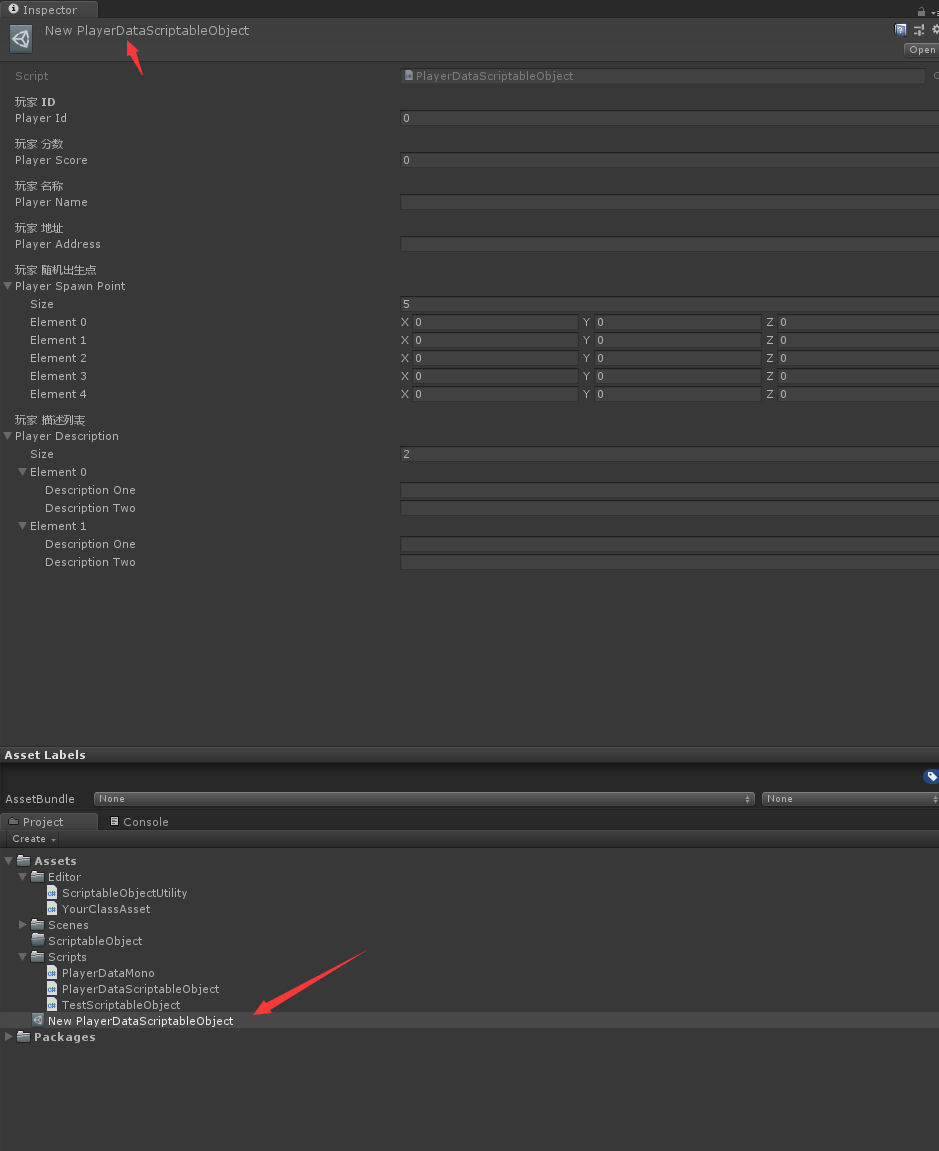This screenshot has height=1151, width=939.
Task: Collapse Player Description Element 0
Action: pos(23,472)
